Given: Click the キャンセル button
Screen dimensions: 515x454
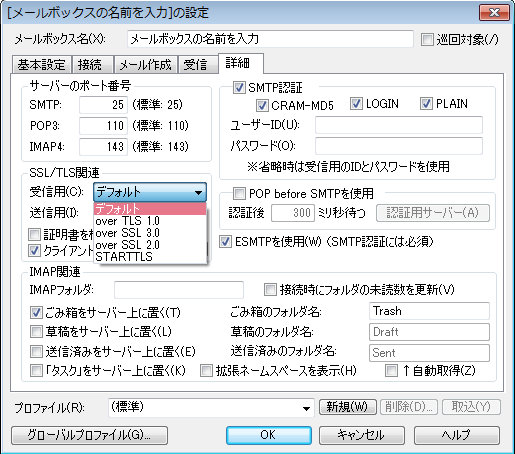Looking at the screenshot, I should [362, 435].
